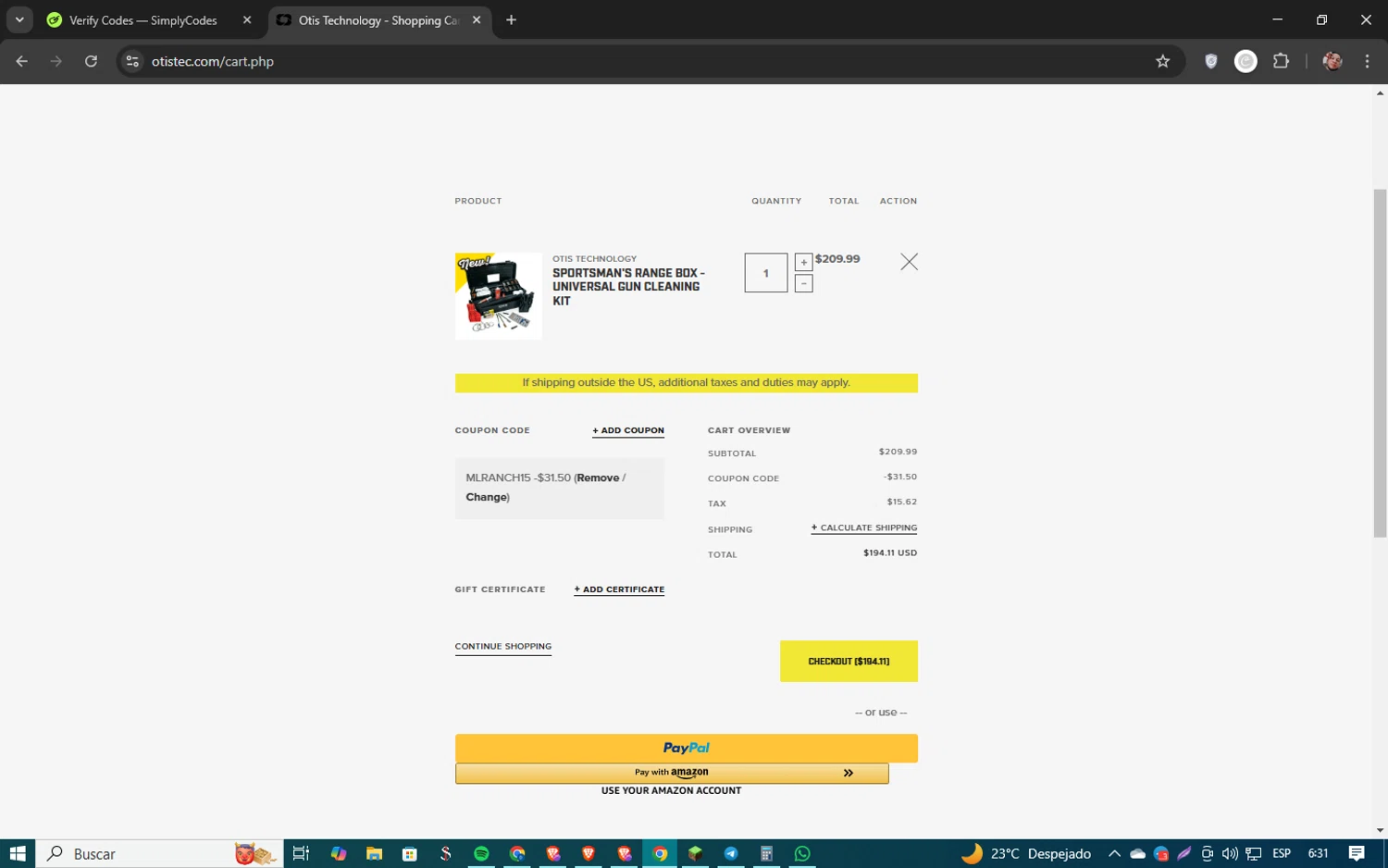1388x868 pixels.
Task: Open the Extensions puzzle menu
Action: pyautogui.click(x=1282, y=61)
